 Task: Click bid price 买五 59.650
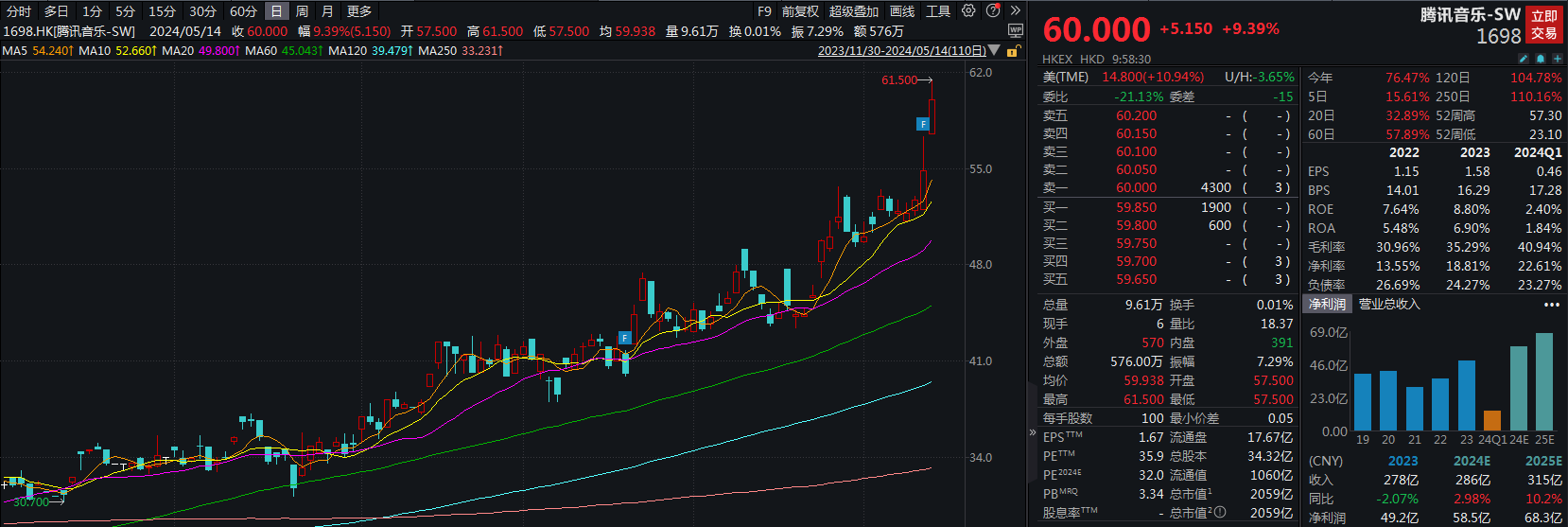(x=1136, y=279)
